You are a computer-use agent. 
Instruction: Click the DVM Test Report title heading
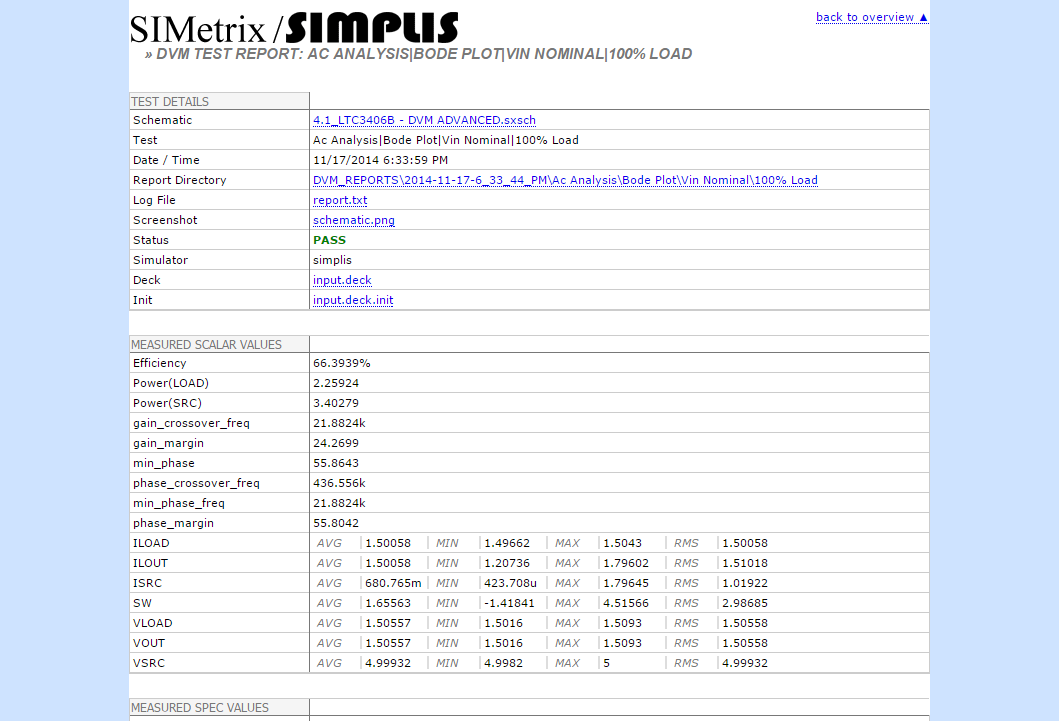click(424, 54)
